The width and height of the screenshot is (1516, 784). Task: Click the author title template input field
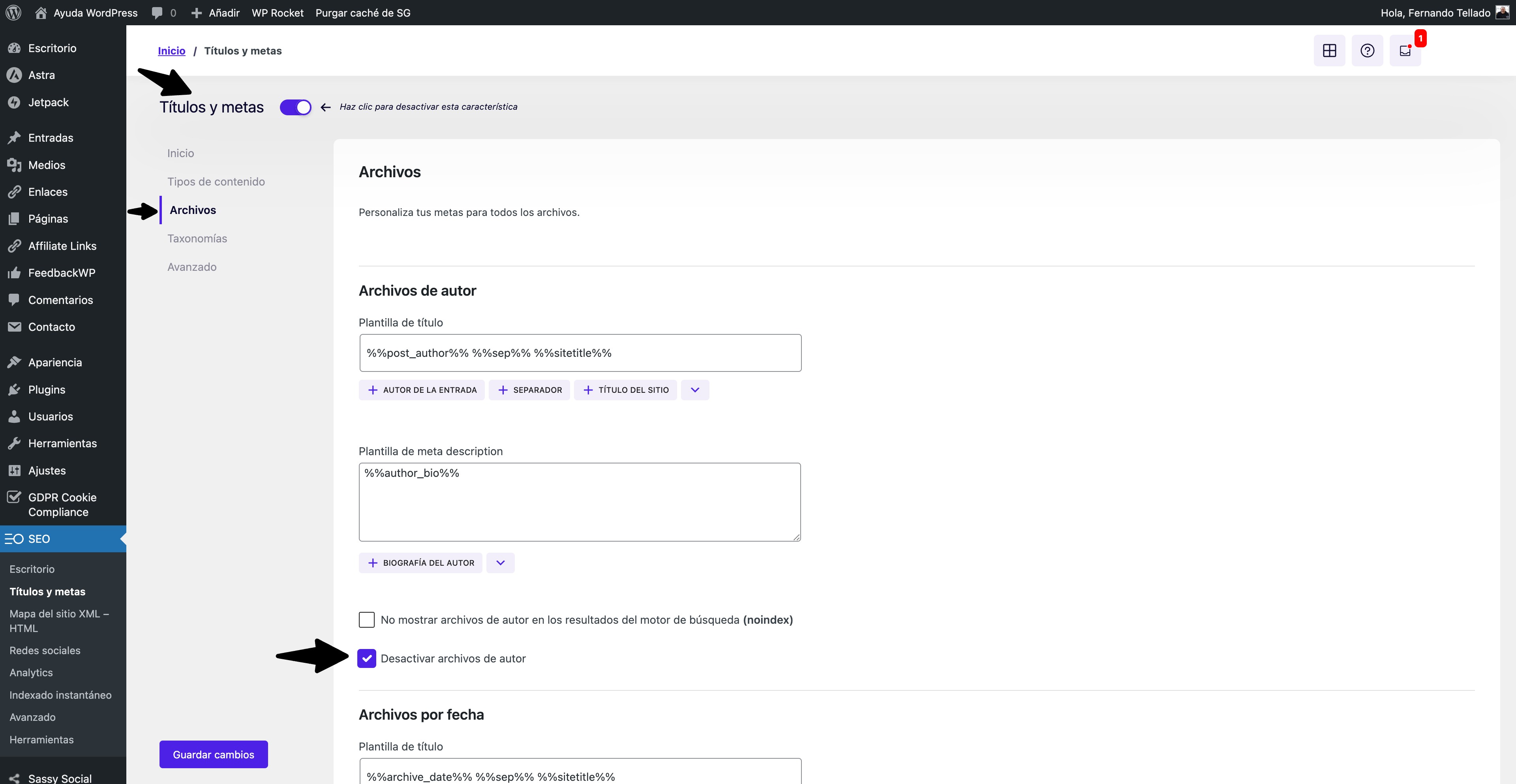(x=580, y=353)
